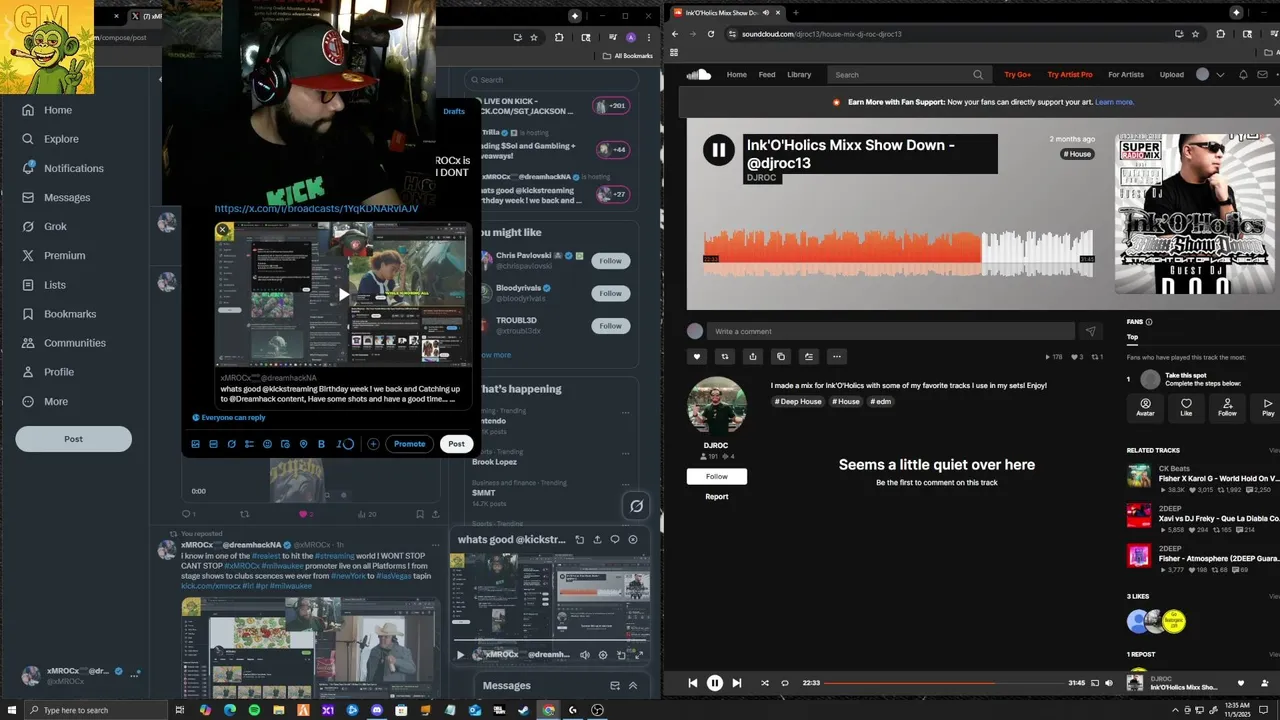Click the SoundCloud cloud logo
1280x720 pixels.
pos(698,74)
